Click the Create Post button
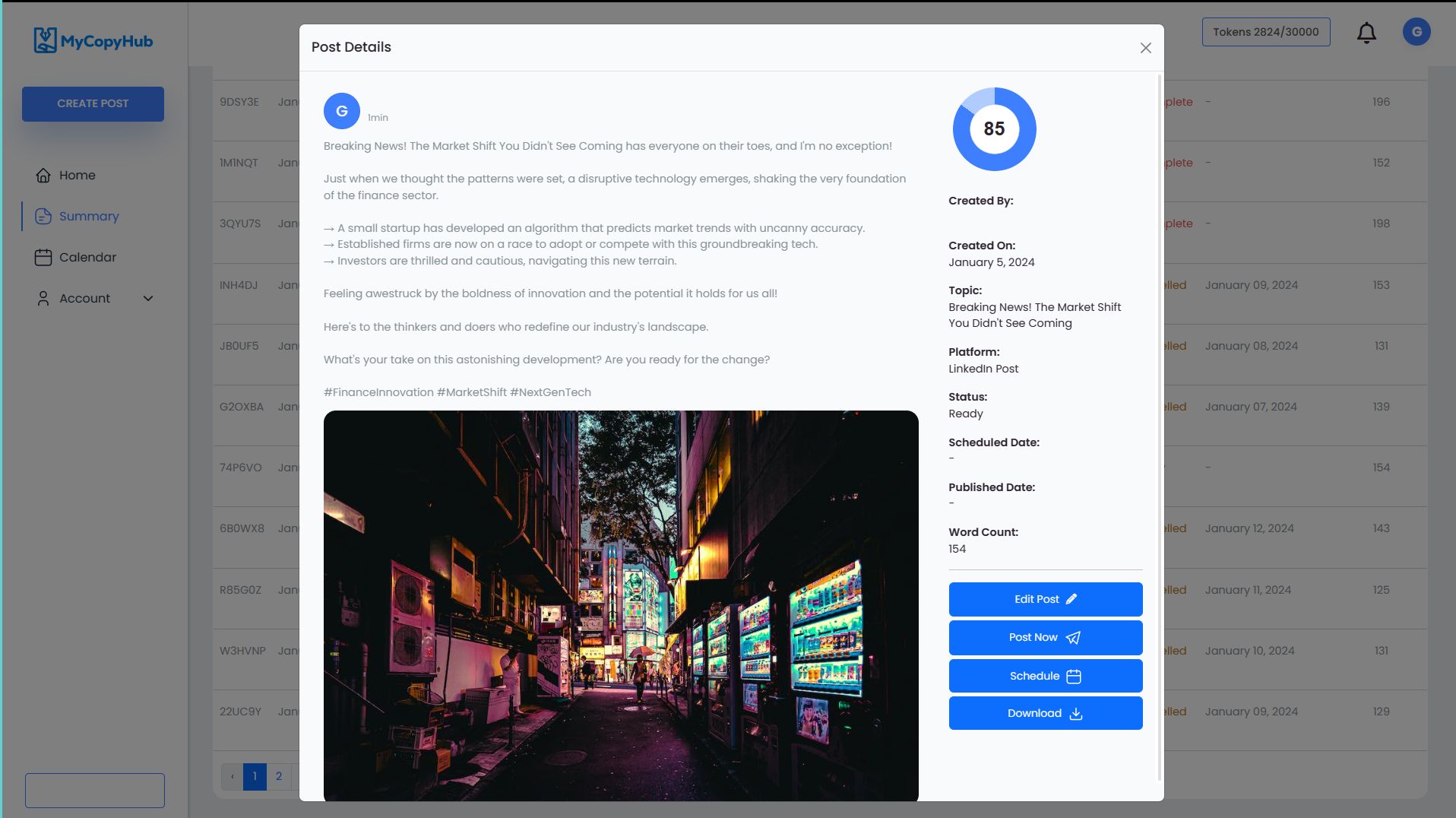Viewport: 1456px width, 818px height. pos(93,103)
